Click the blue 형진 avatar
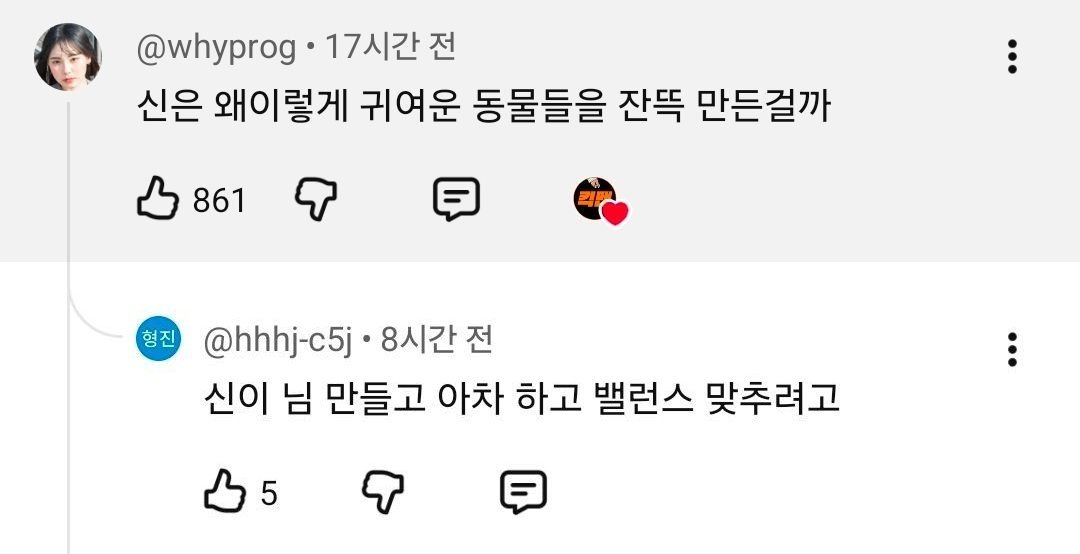The image size is (1080, 554). tap(158, 338)
